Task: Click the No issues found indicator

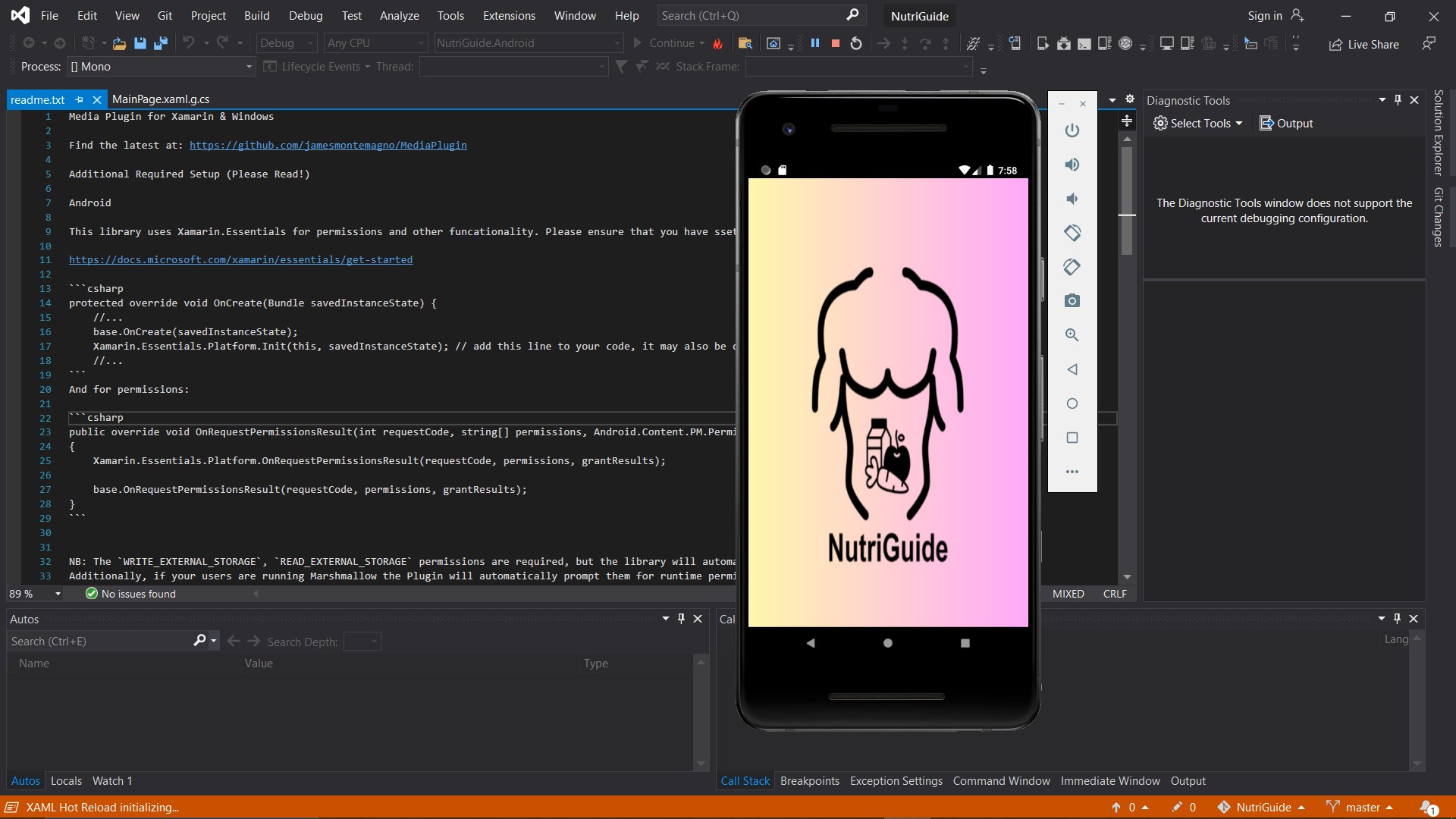Action: [130, 594]
